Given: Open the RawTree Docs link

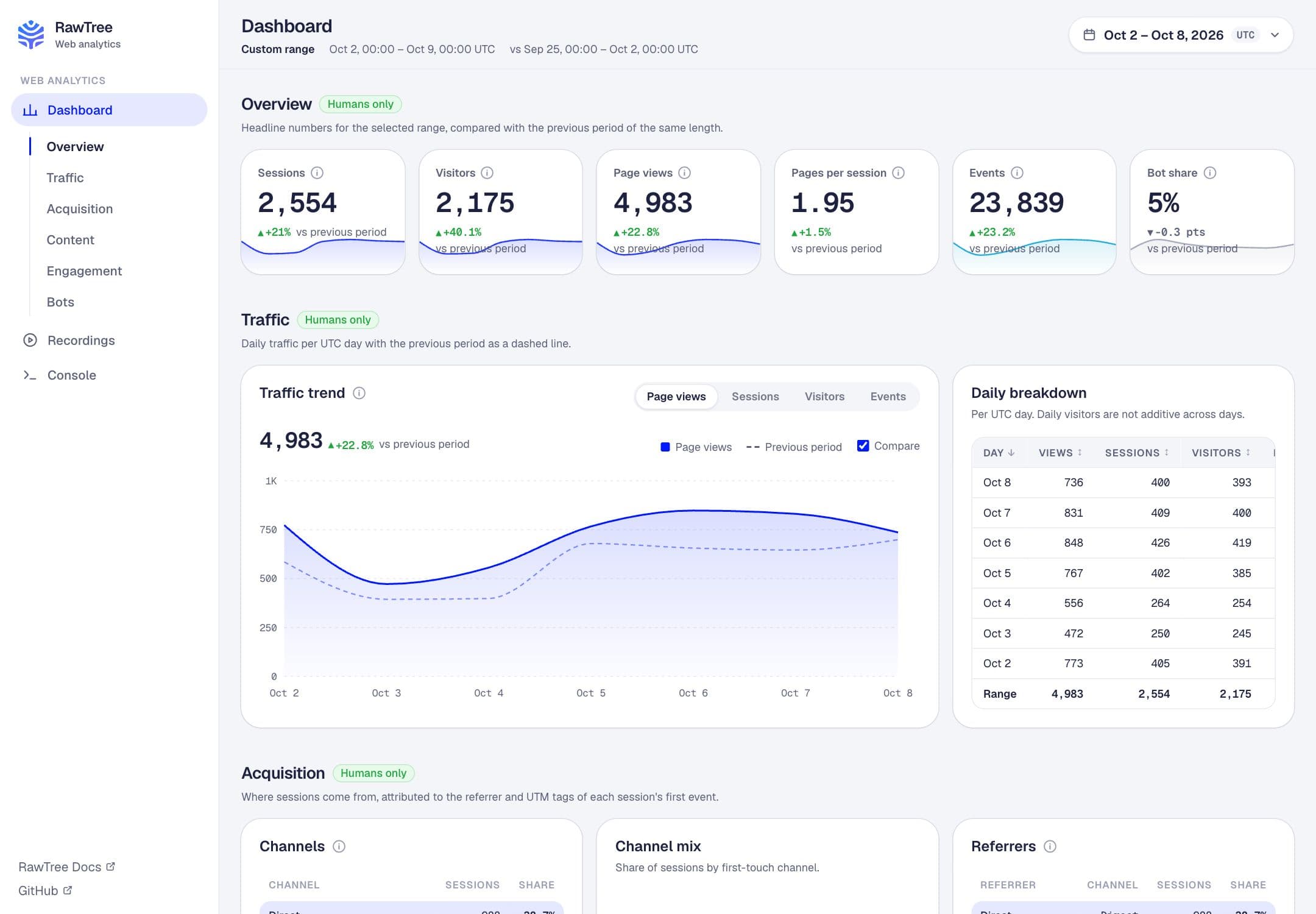Looking at the screenshot, I should click(x=66, y=866).
